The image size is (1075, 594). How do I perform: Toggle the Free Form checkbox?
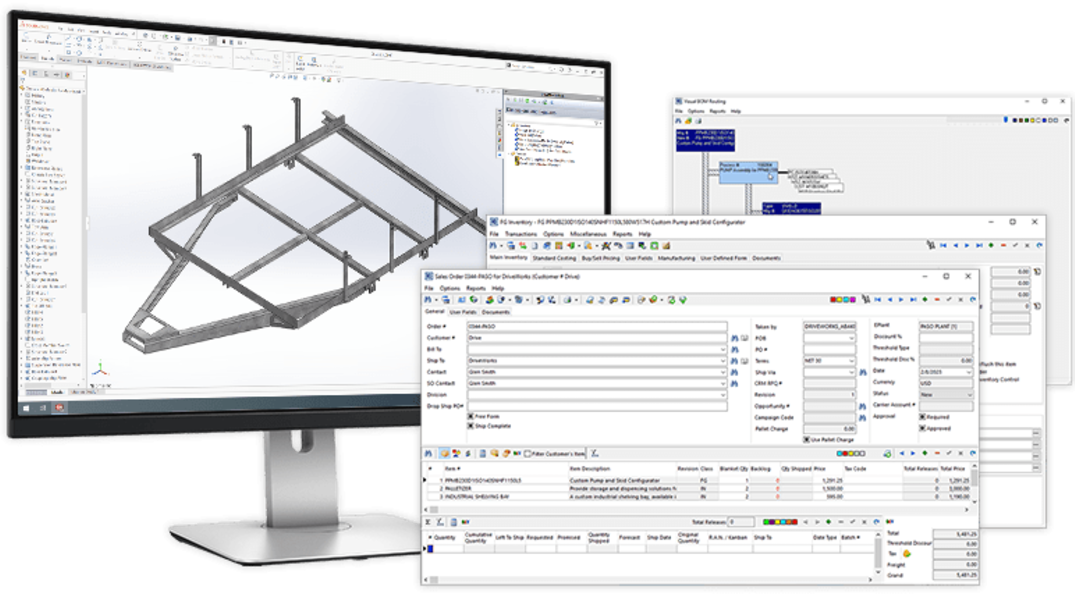pos(471,416)
